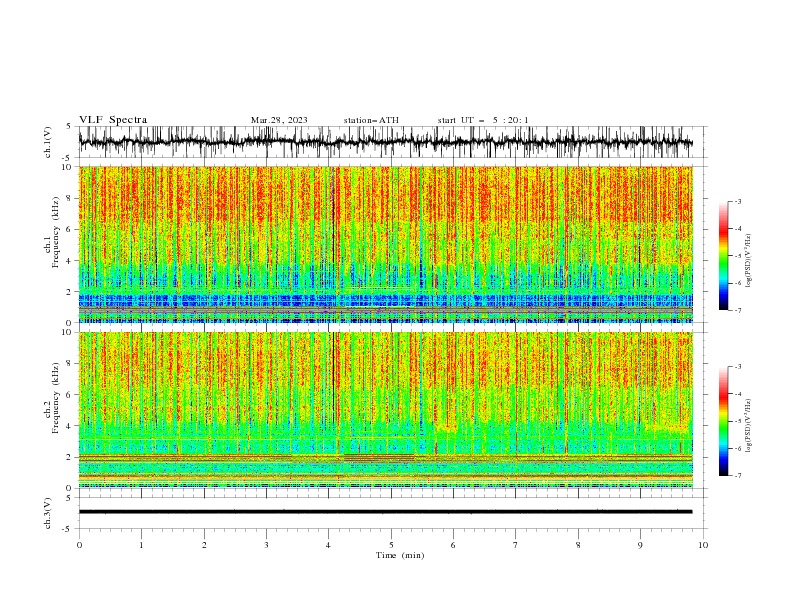The width and height of the screenshot is (792, 612).
Task: Click the ch.2 color scale bar
Action: click(723, 421)
